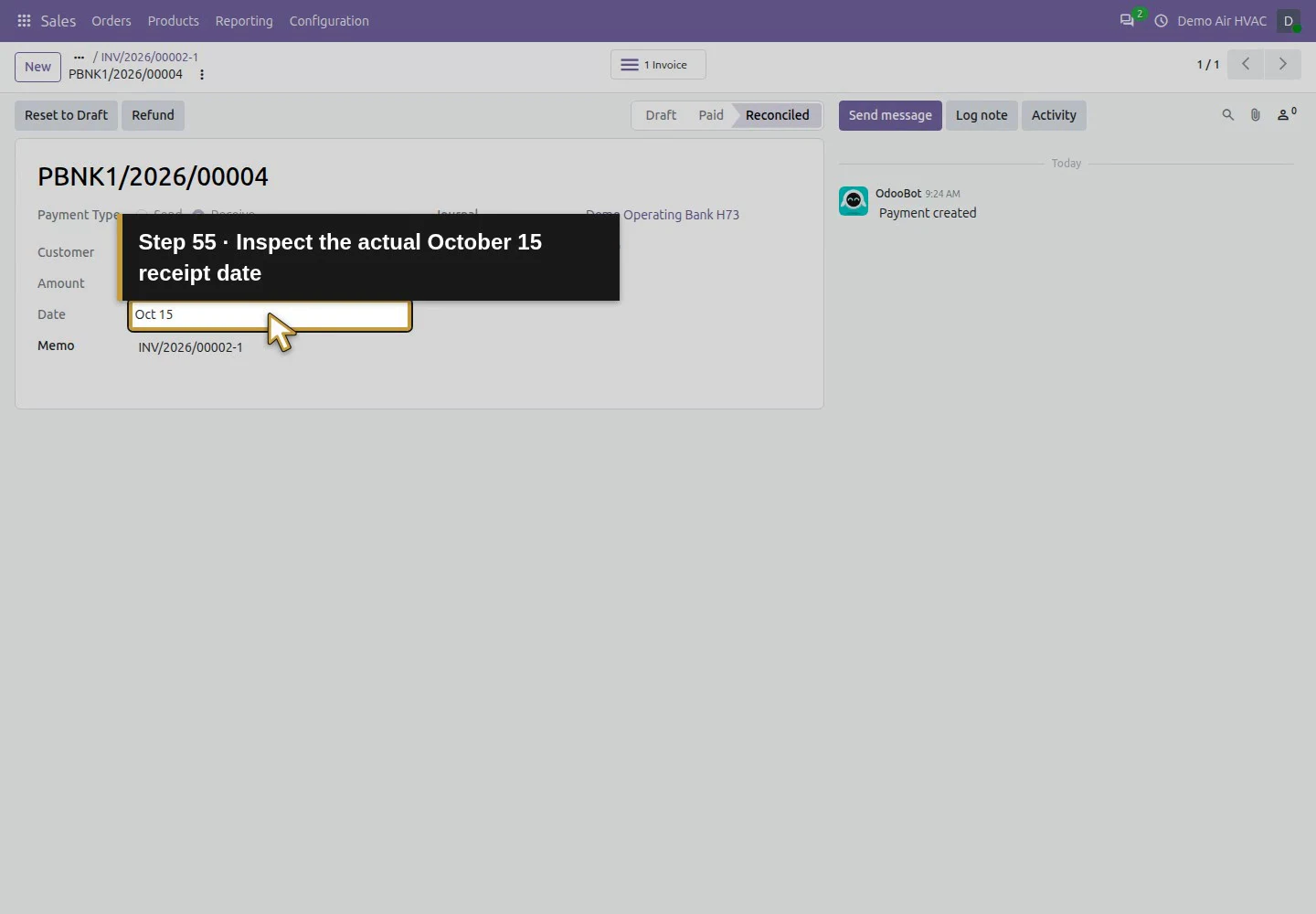Click the Oct 15 date field
The image size is (1316, 914).
point(270,314)
